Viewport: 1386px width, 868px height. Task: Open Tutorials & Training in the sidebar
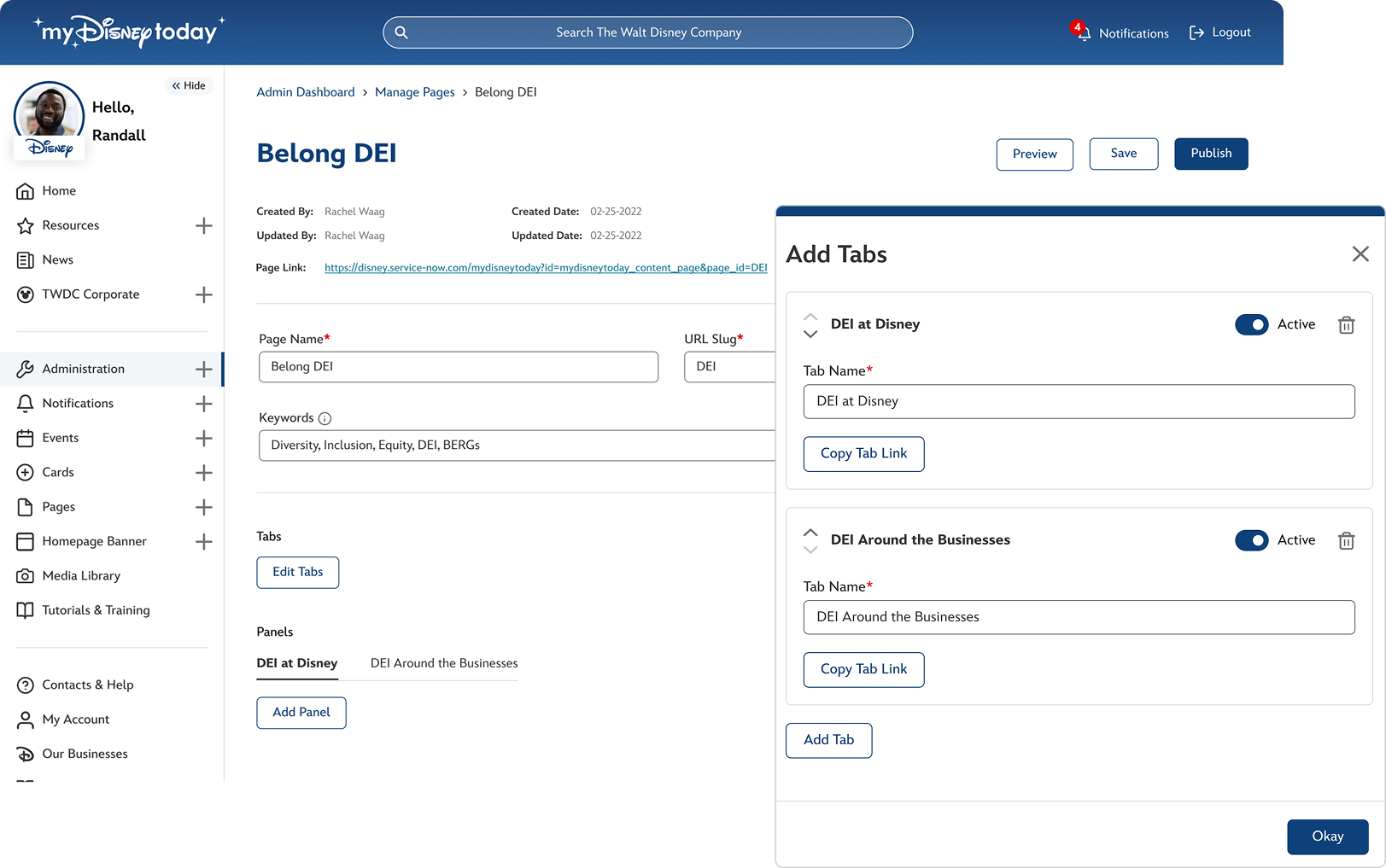[x=96, y=610]
